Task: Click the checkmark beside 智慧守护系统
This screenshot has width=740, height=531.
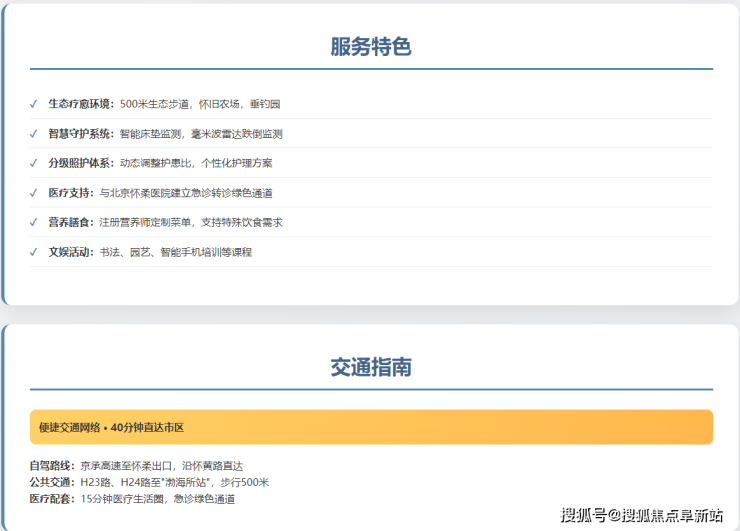Action: click(x=35, y=133)
